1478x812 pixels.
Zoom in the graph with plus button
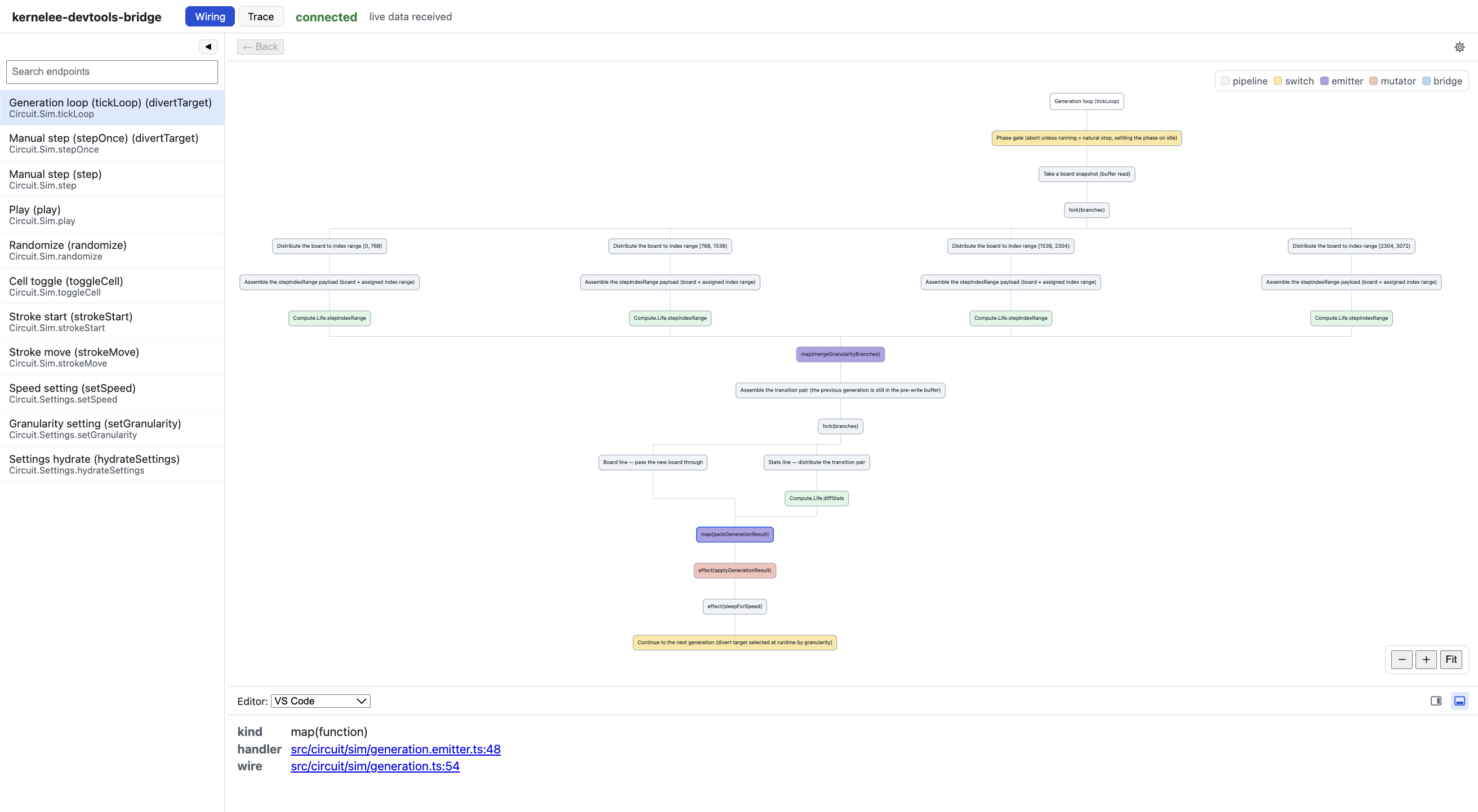[x=1426, y=659]
